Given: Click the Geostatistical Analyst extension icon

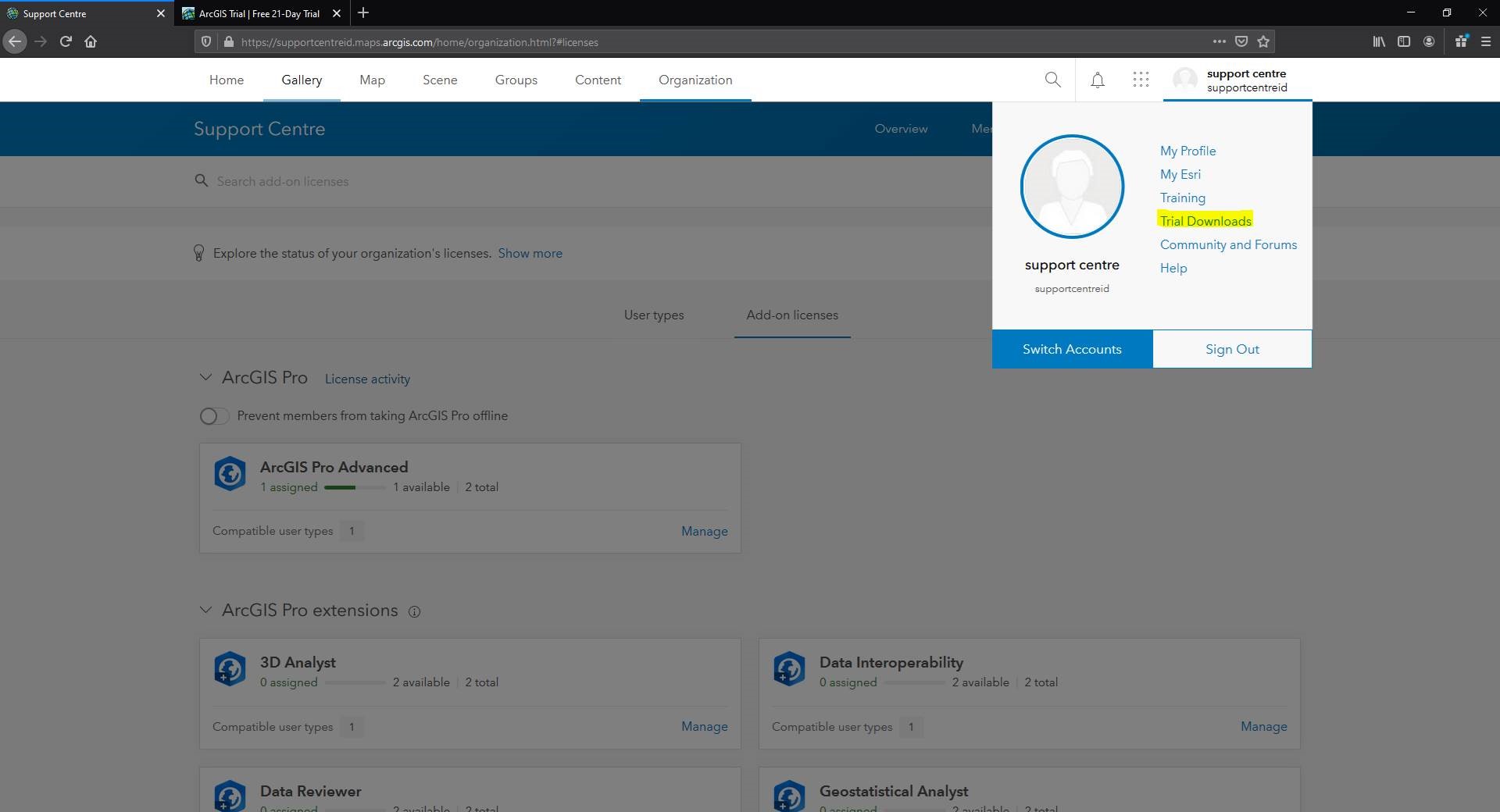Looking at the screenshot, I should click(x=790, y=796).
